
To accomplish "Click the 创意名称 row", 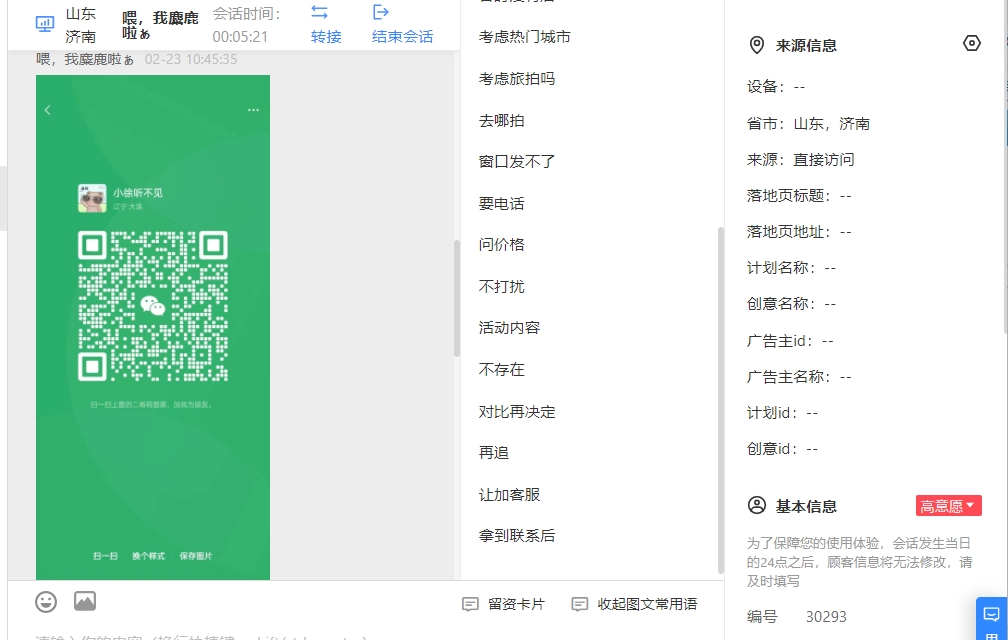I will [791, 303].
